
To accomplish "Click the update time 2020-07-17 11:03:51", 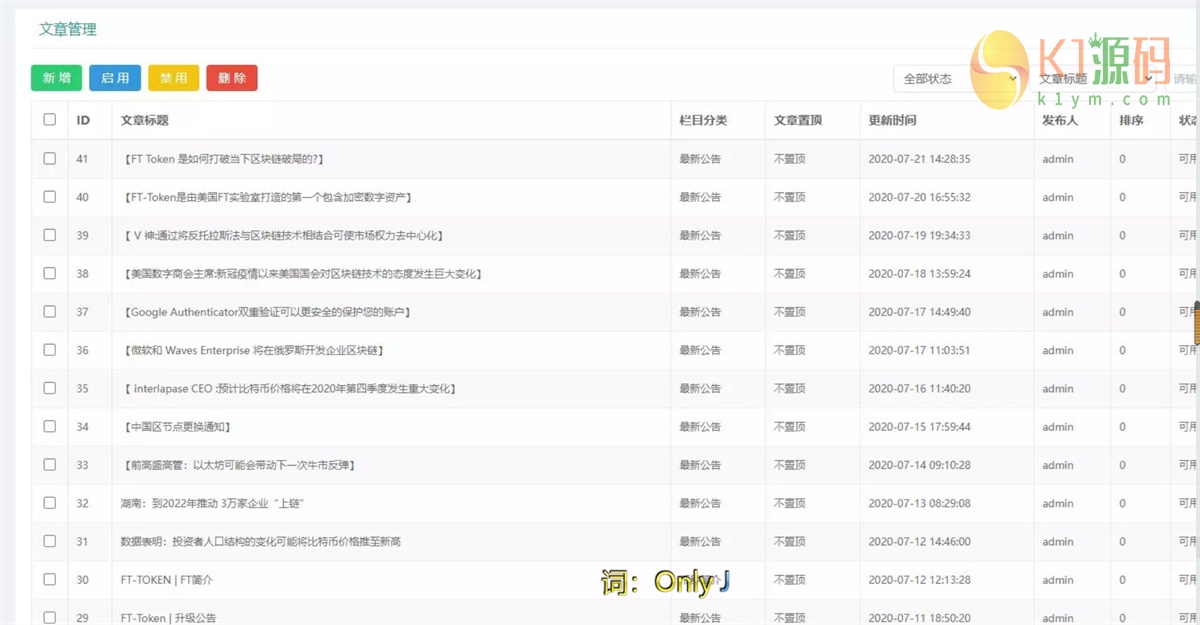I will (x=919, y=350).
